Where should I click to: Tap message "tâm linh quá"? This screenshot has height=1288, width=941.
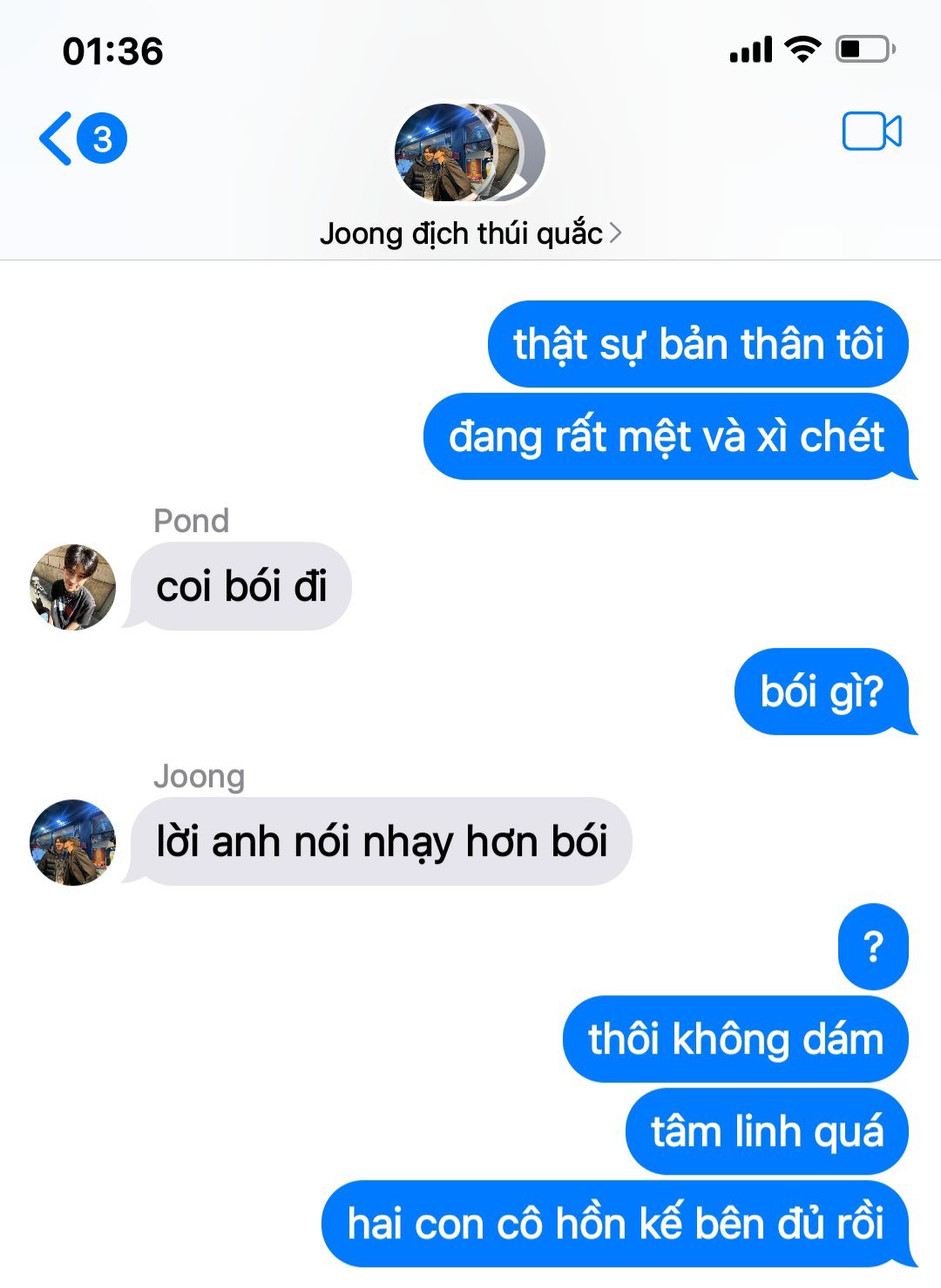[x=767, y=1131]
